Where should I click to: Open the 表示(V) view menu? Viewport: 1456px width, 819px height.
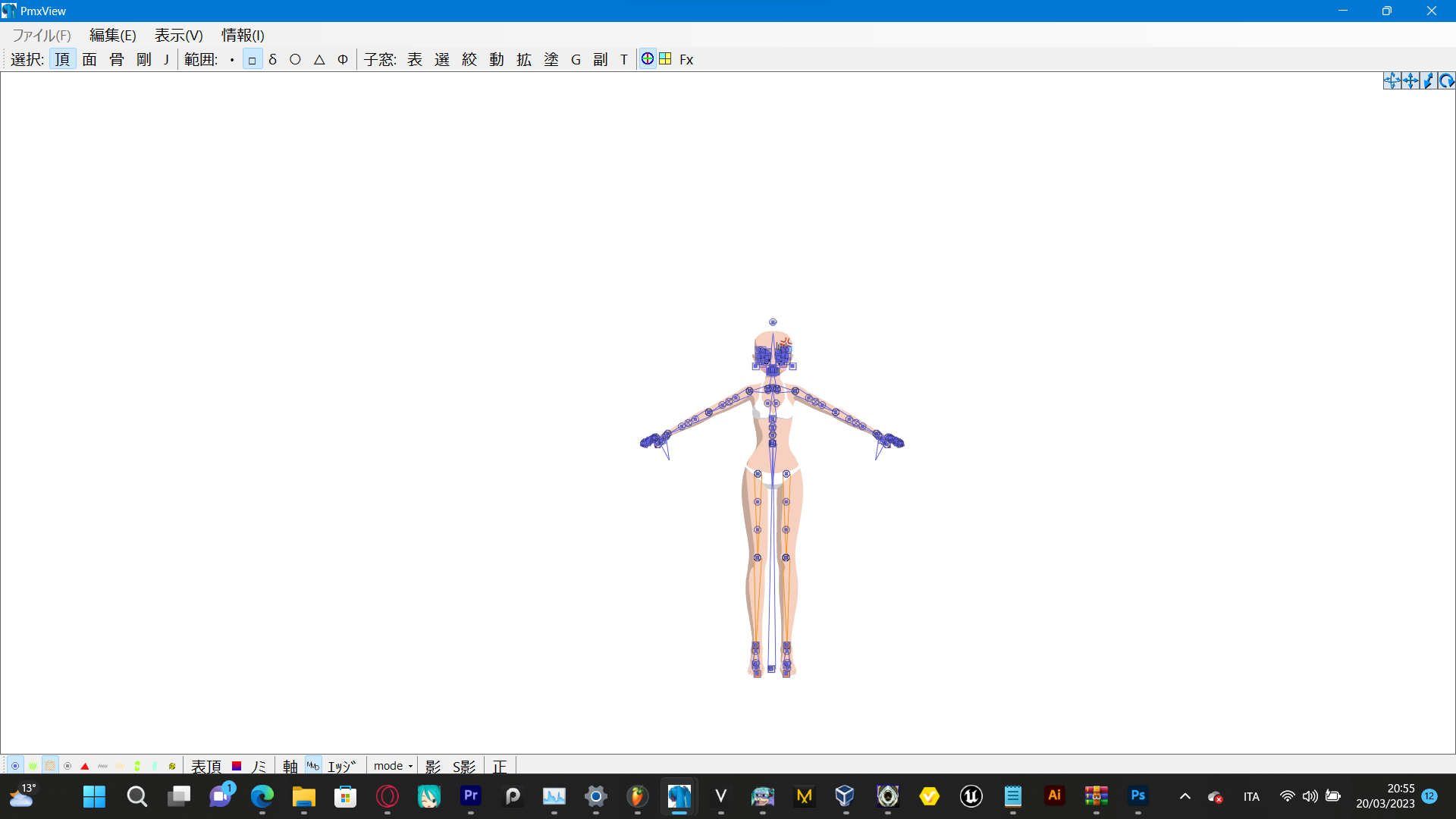click(179, 36)
